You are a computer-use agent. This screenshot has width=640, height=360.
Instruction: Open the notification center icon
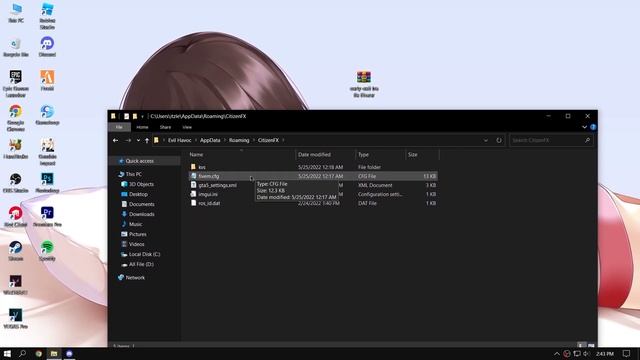tap(627, 353)
